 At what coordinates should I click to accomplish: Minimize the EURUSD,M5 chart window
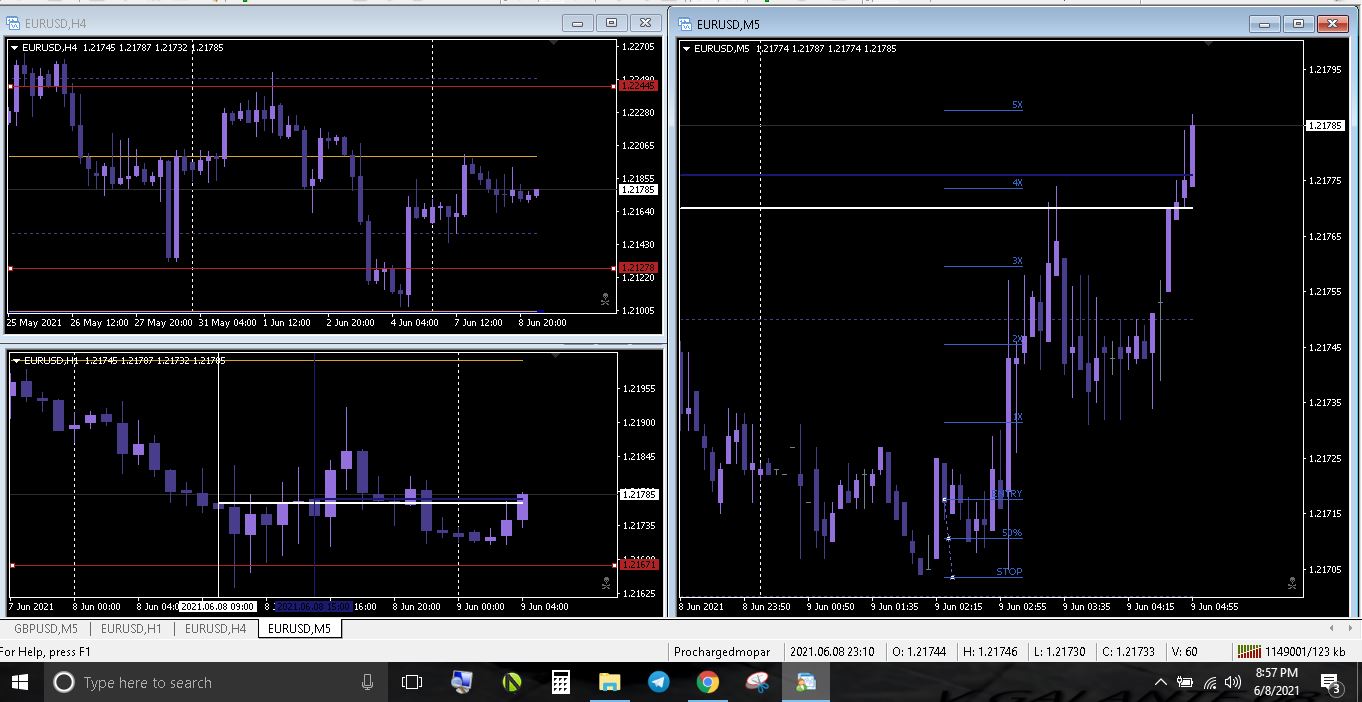(x=1266, y=24)
